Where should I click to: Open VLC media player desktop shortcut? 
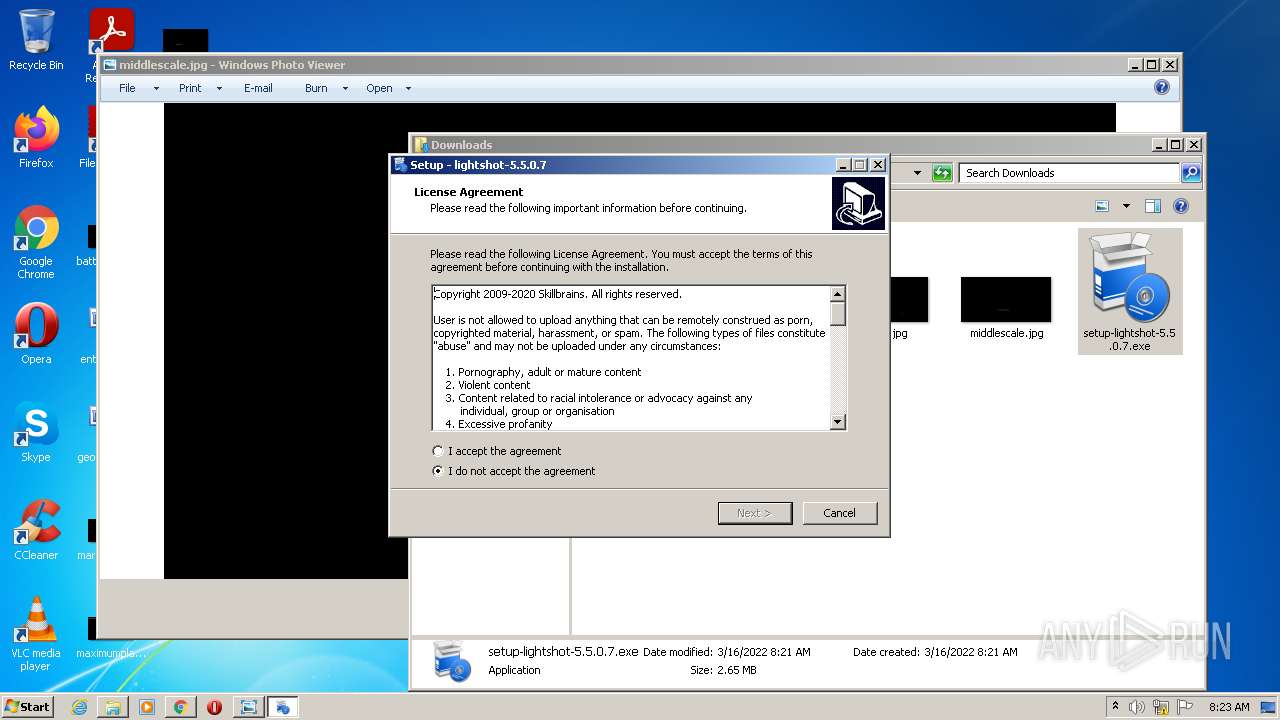click(36, 634)
